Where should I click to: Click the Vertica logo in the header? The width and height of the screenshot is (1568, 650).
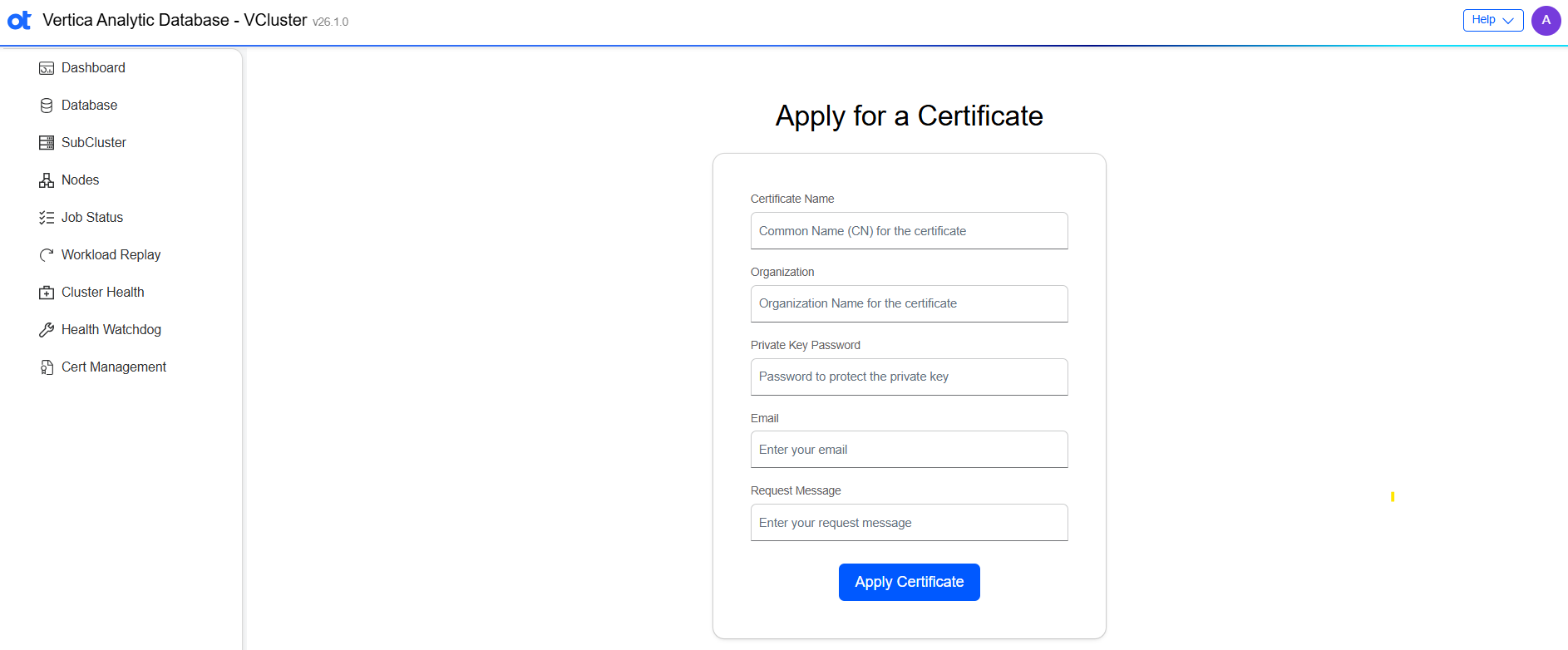pos(18,20)
